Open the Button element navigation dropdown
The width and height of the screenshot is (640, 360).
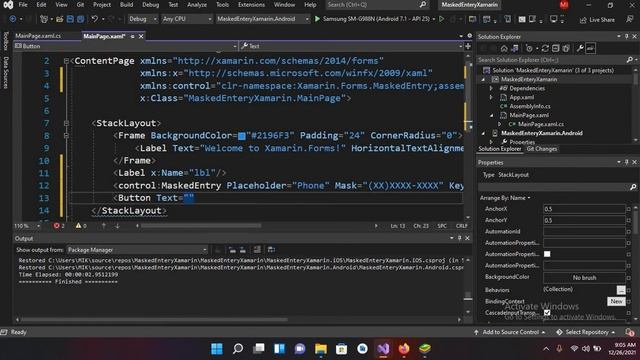coord(126,46)
